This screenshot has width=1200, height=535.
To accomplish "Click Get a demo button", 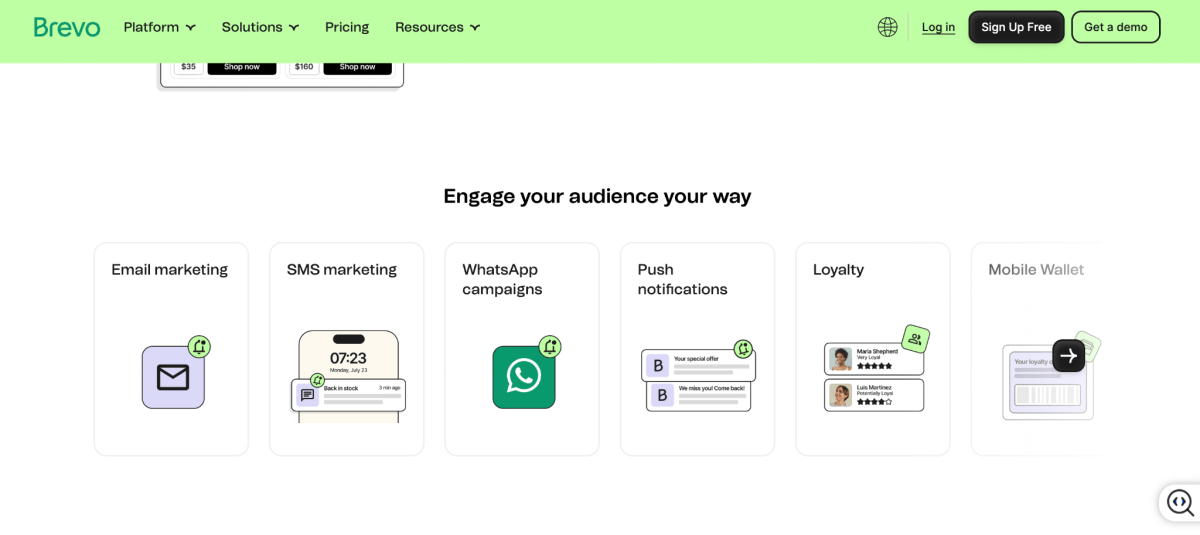I will click(1116, 27).
